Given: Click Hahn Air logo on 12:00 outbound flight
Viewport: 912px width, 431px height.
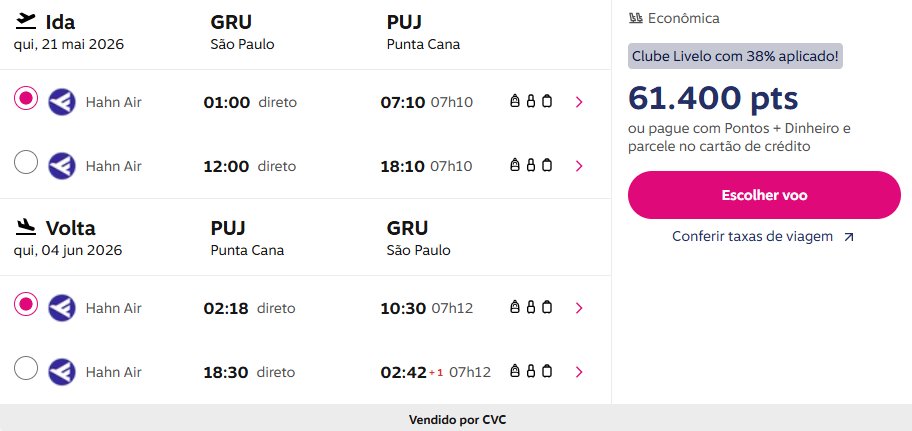Looking at the screenshot, I should coord(62,166).
